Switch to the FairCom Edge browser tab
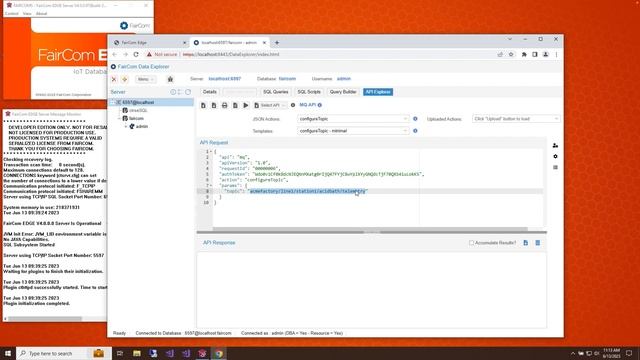640x360 pixels. 148,42
